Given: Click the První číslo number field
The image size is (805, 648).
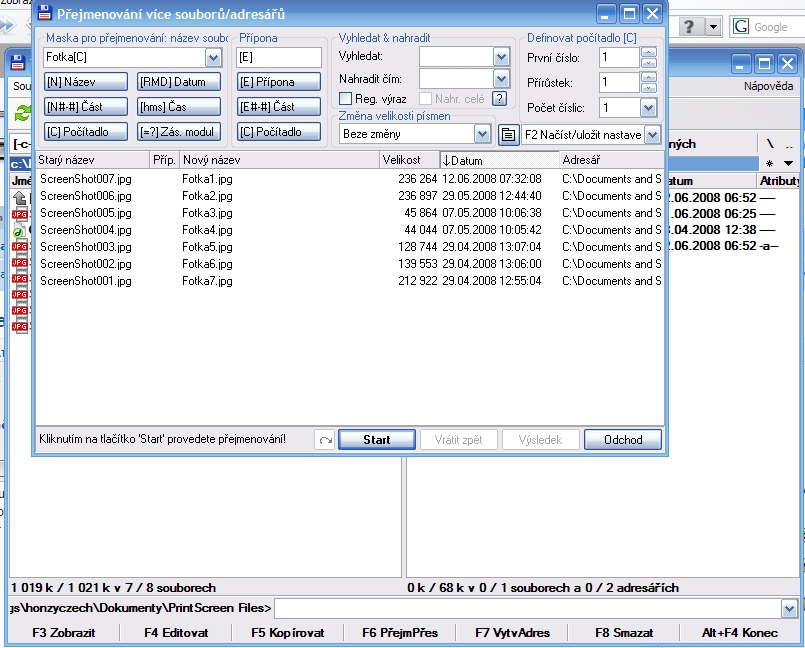Looking at the screenshot, I should [x=620, y=58].
